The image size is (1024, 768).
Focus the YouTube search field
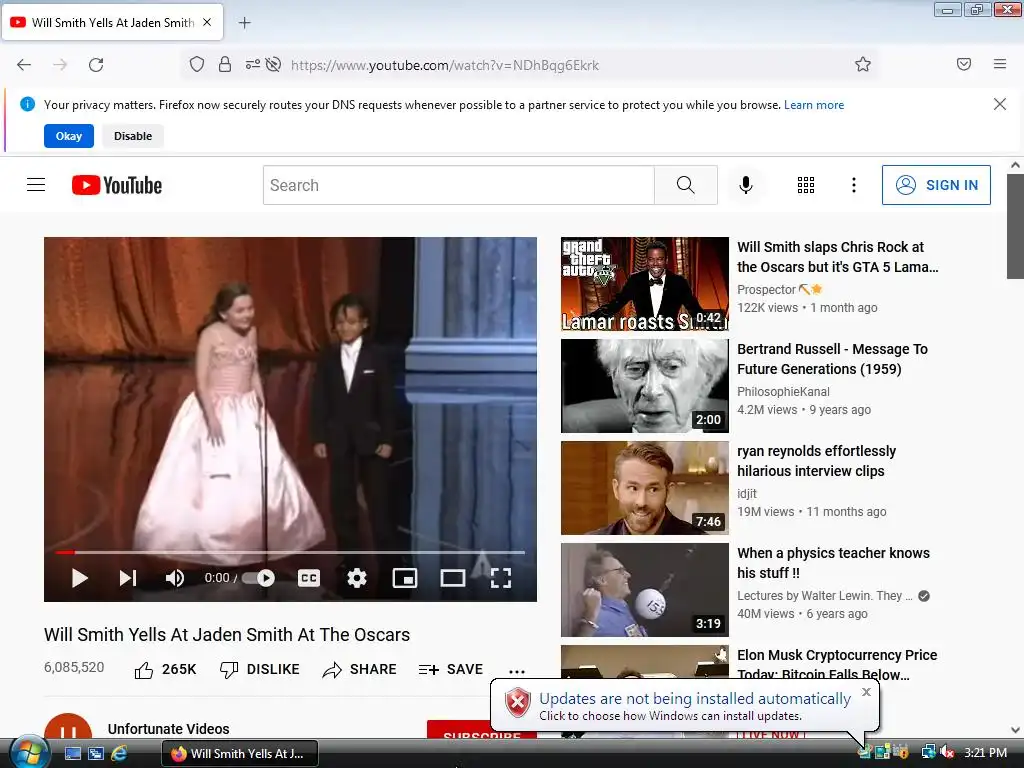[458, 185]
